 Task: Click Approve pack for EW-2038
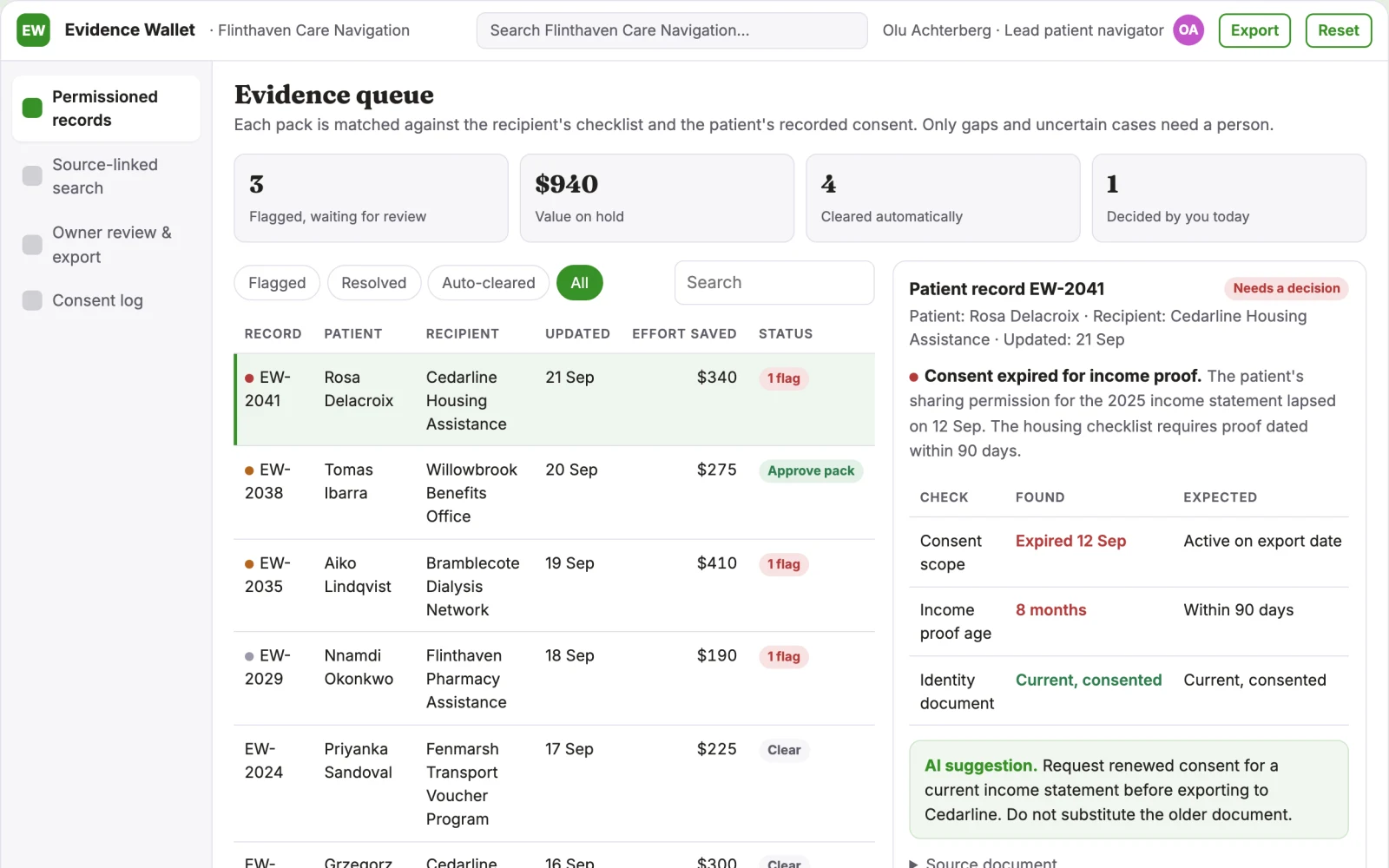(x=811, y=471)
